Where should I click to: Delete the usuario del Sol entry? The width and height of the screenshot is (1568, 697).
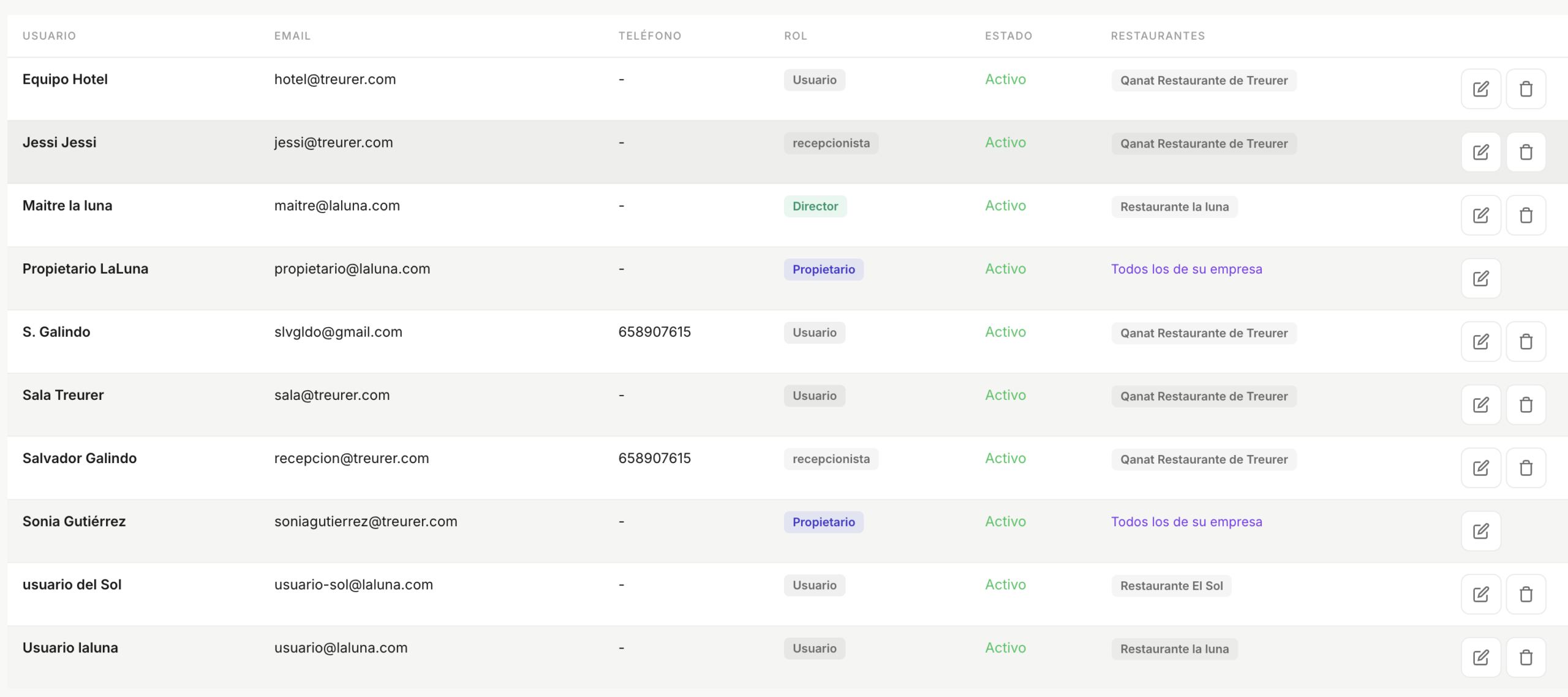click(1526, 593)
